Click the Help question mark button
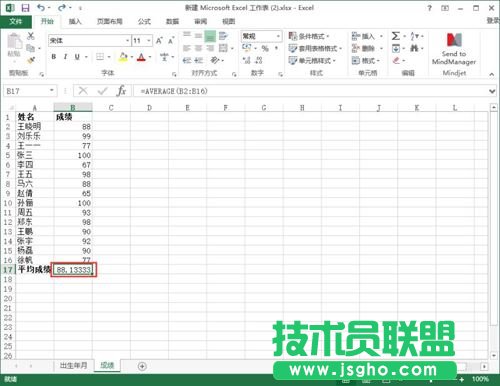Screen dimensions: 500x386 pyautogui.click(x=429, y=8)
